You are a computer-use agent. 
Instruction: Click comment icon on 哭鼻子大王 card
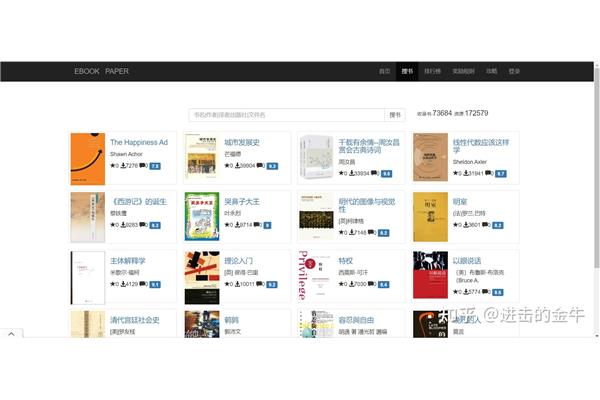256,225
